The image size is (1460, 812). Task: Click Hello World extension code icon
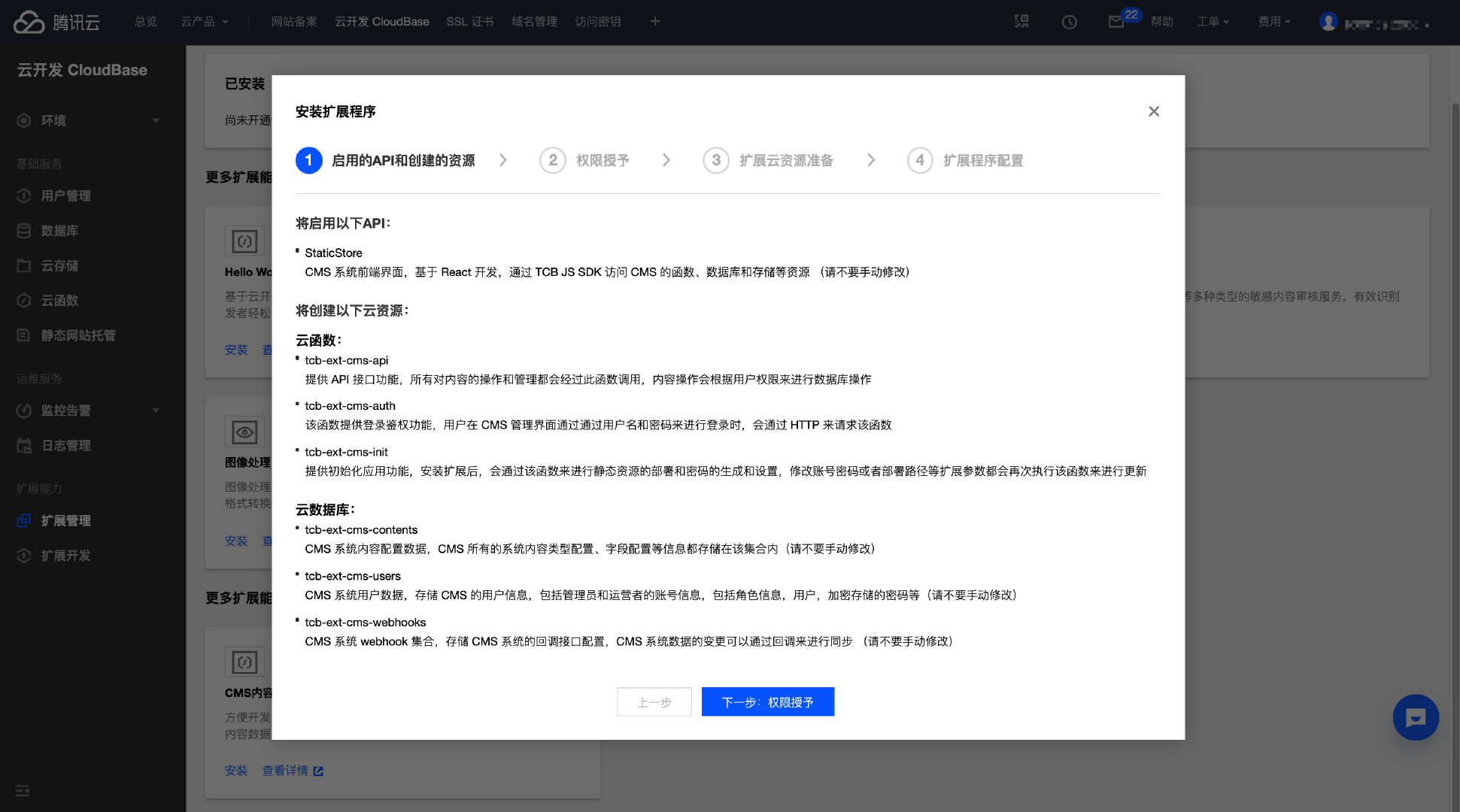click(244, 241)
